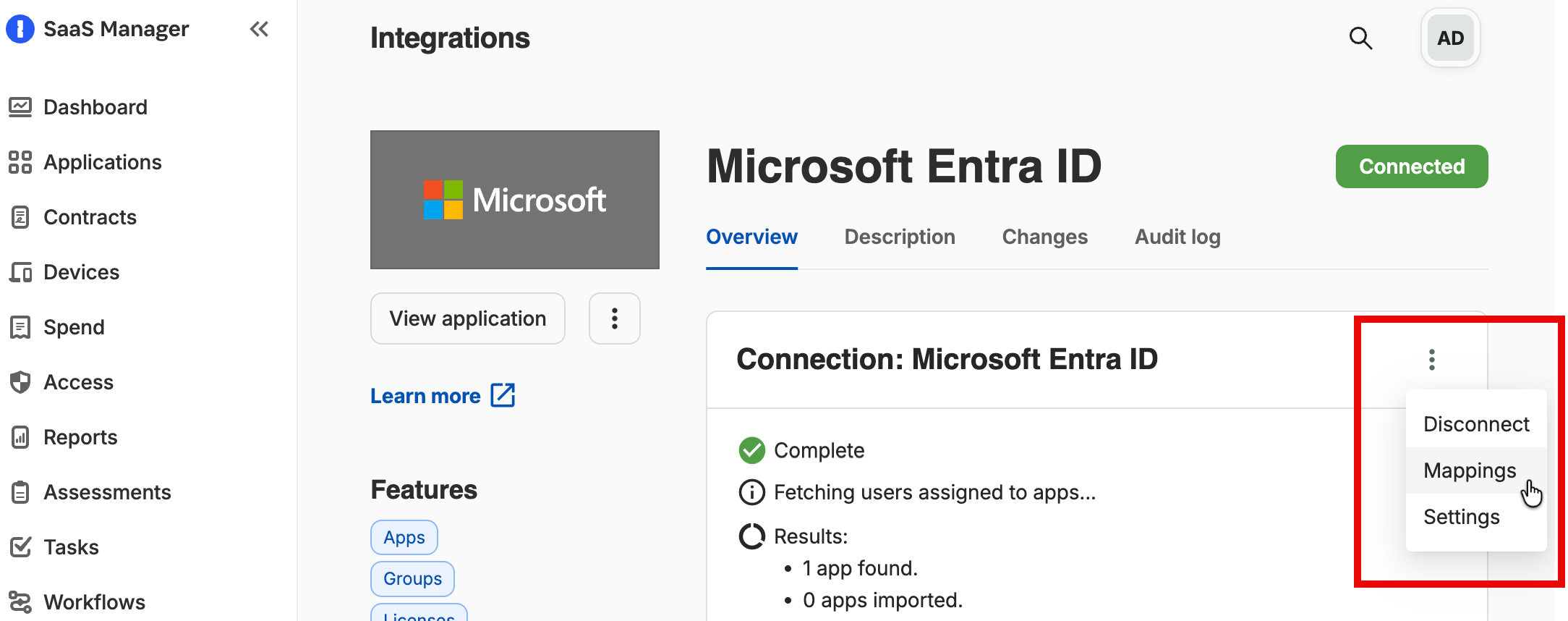Click the green Connected status badge
Screen dimensions: 1568x621
tap(1412, 166)
